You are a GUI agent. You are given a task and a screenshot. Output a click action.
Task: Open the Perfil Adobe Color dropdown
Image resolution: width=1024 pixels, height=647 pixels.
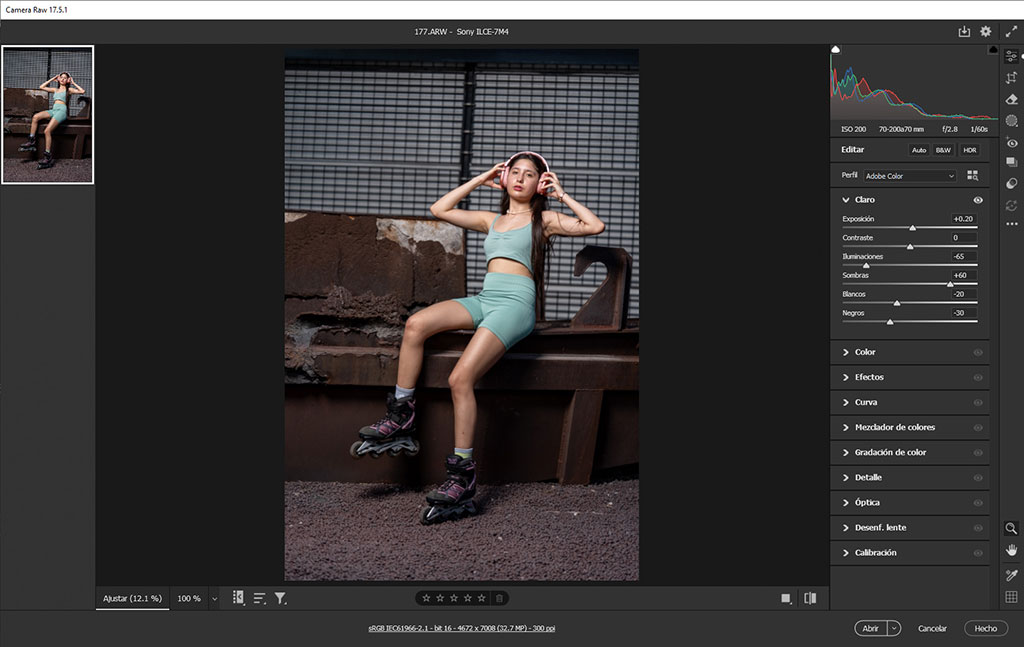[x=909, y=176]
